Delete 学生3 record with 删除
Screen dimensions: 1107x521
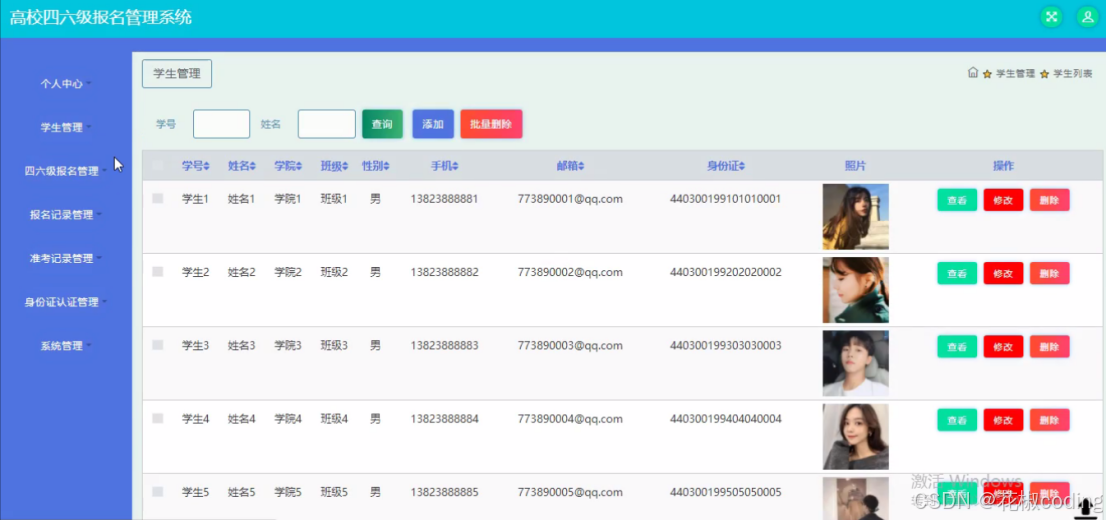(x=1050, y=347)
